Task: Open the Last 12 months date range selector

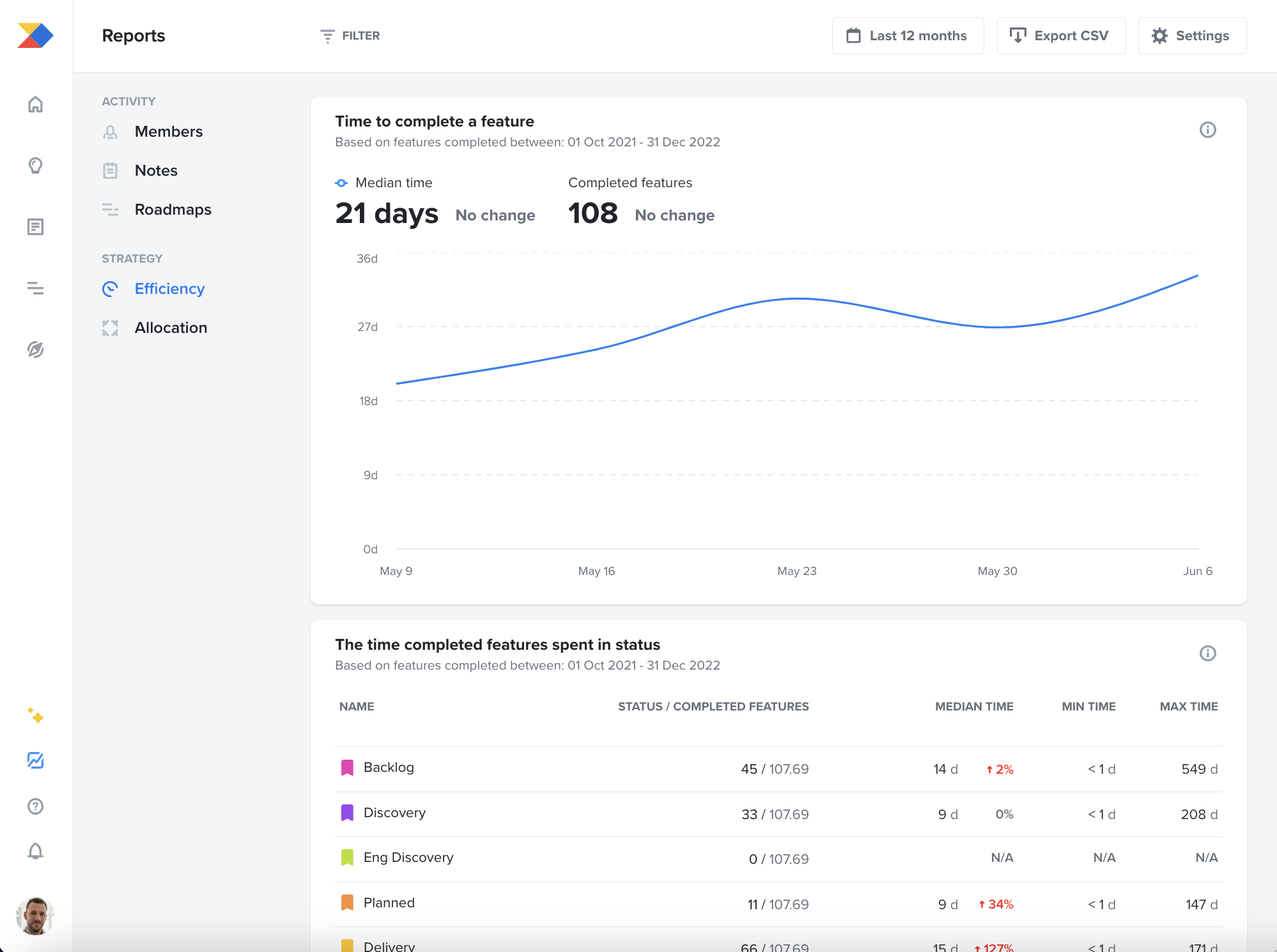Action: pyautogui.click(x=908, y=35)
